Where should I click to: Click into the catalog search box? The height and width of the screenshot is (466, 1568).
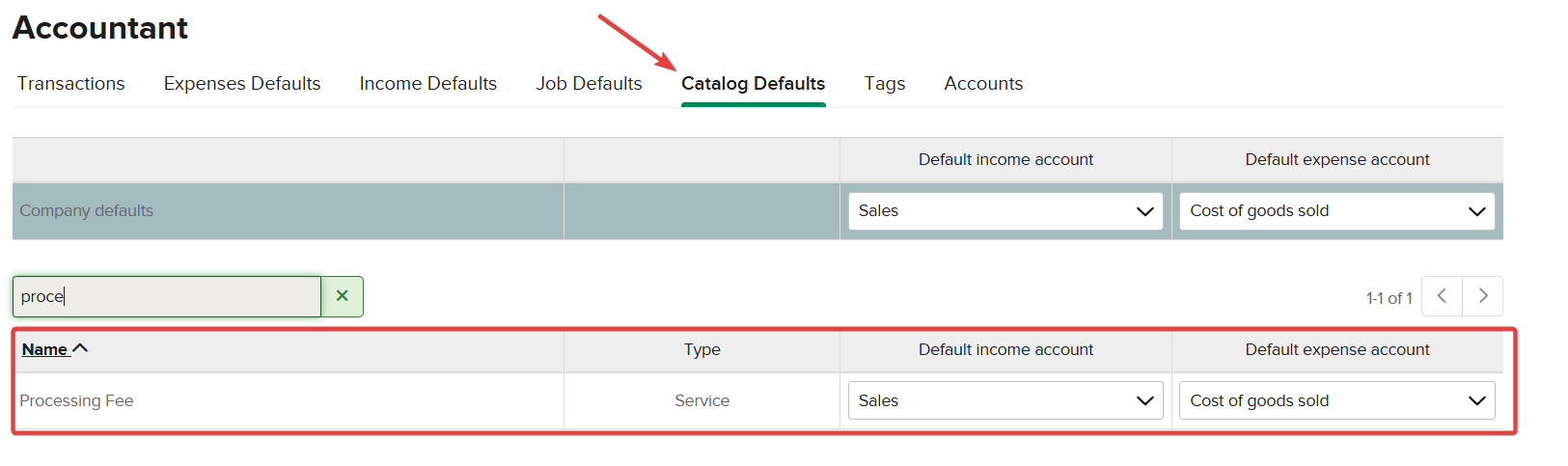(x=166, y=296)
